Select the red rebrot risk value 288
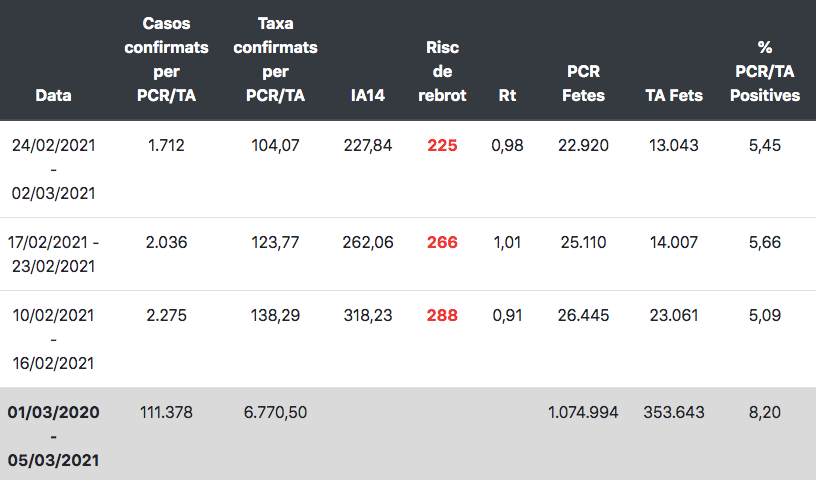The height and width of the screenshot is (480, 816). pyautogui.click(x=442, y=315)
